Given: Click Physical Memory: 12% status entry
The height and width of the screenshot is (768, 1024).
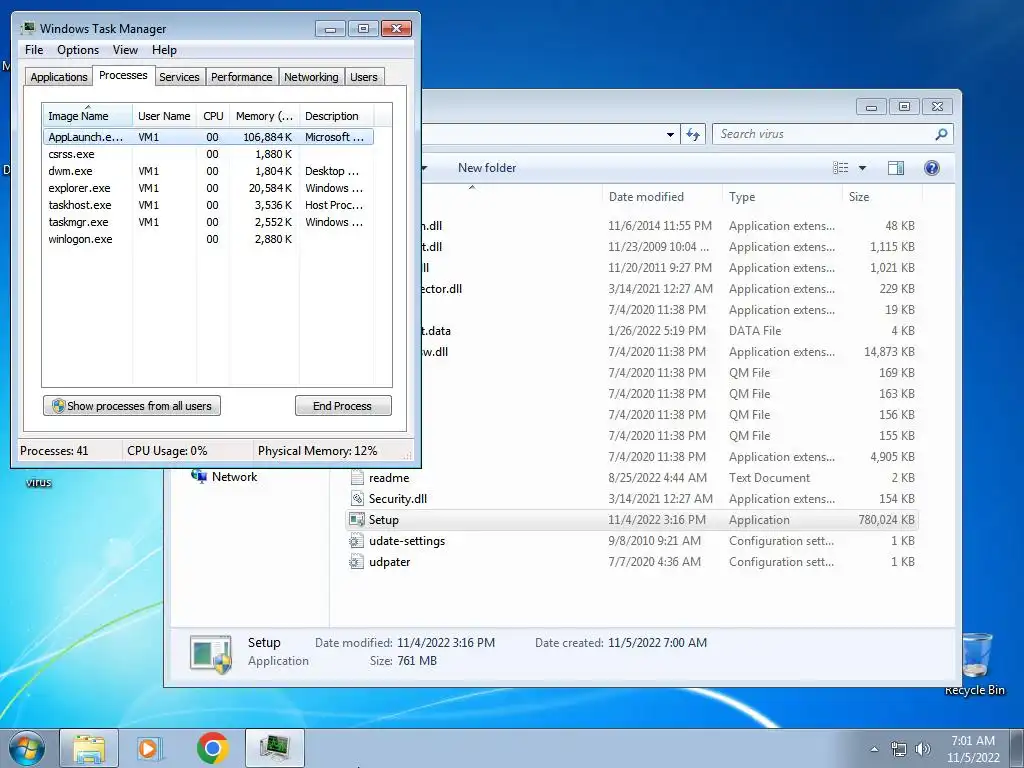Looking at the screenshot, I should tap(317, 451).
